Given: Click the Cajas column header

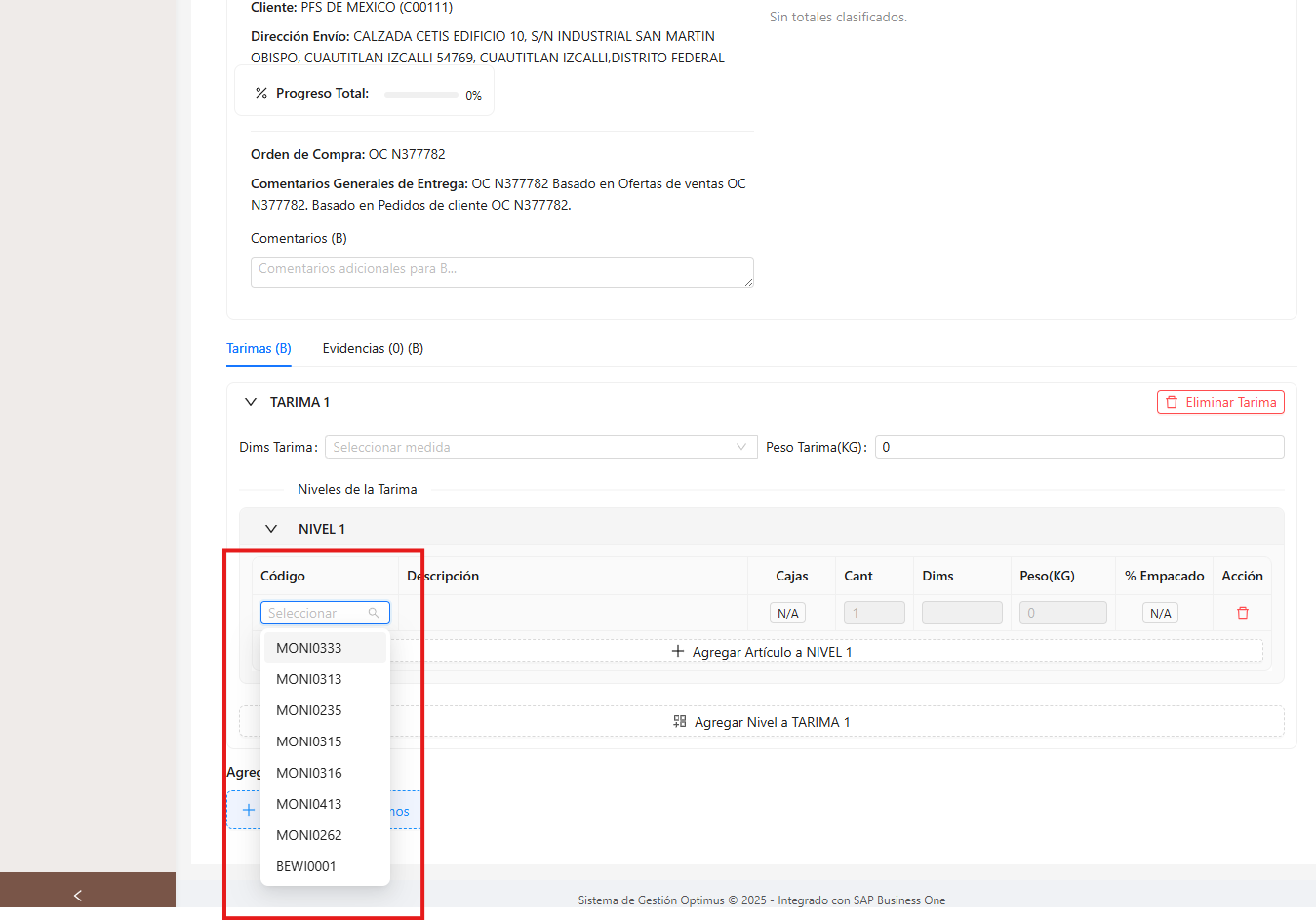Looking at the screenshot, I should pos(792,576).
